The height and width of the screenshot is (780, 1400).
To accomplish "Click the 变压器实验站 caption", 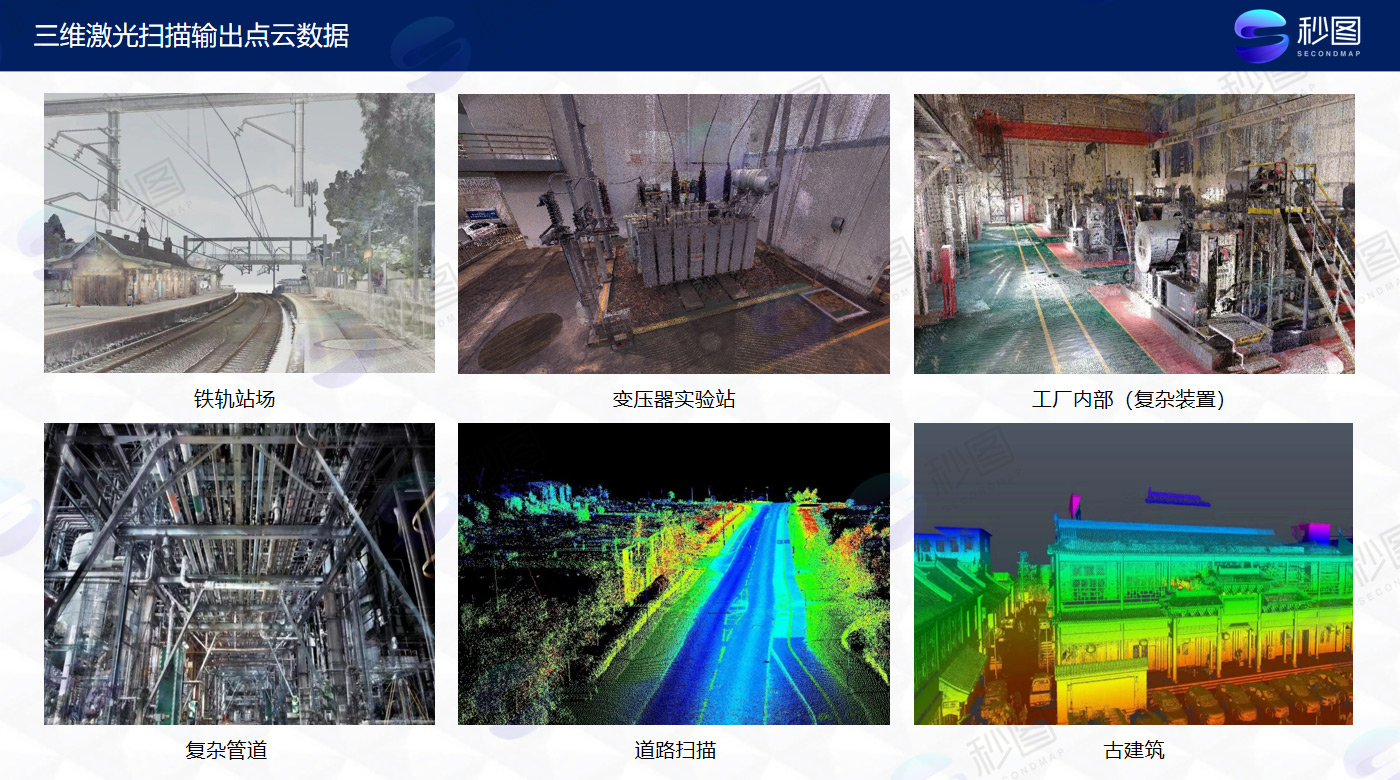I will [673, 399].
